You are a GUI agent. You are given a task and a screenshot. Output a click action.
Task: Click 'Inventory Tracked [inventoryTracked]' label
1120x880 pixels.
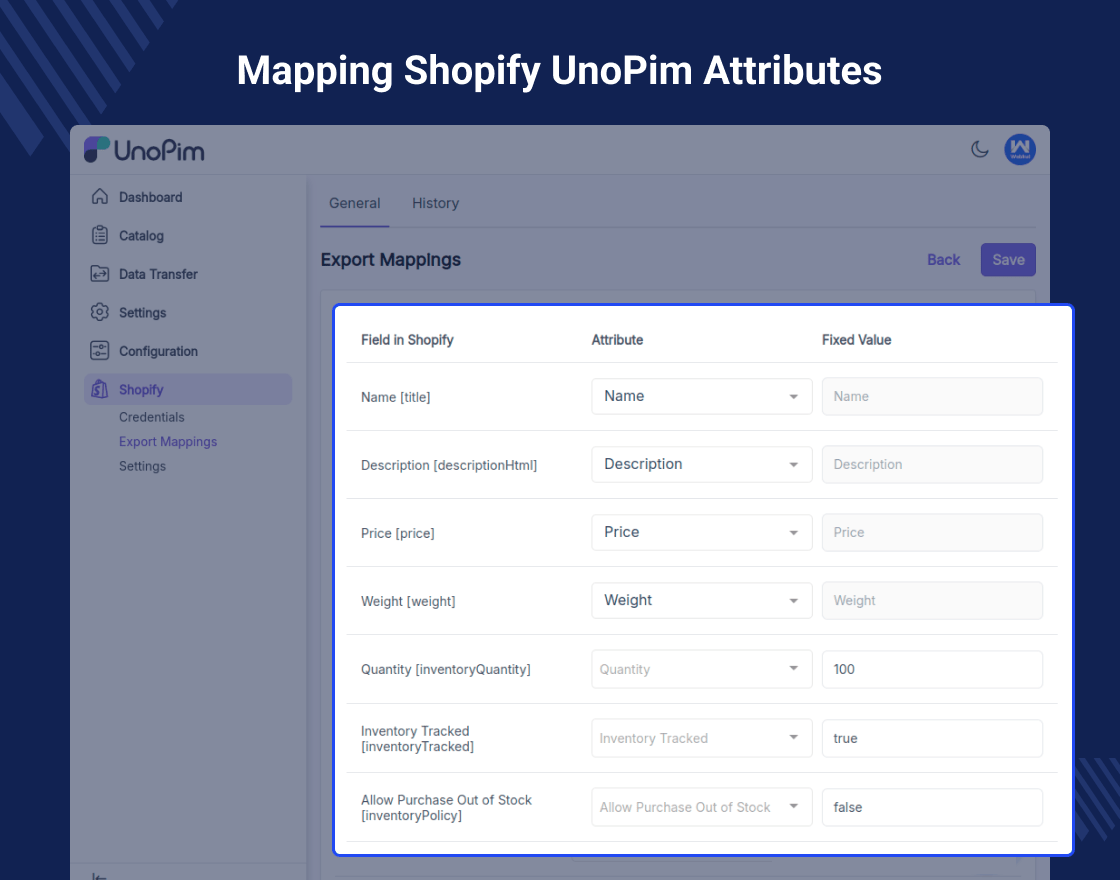[417, 739]
